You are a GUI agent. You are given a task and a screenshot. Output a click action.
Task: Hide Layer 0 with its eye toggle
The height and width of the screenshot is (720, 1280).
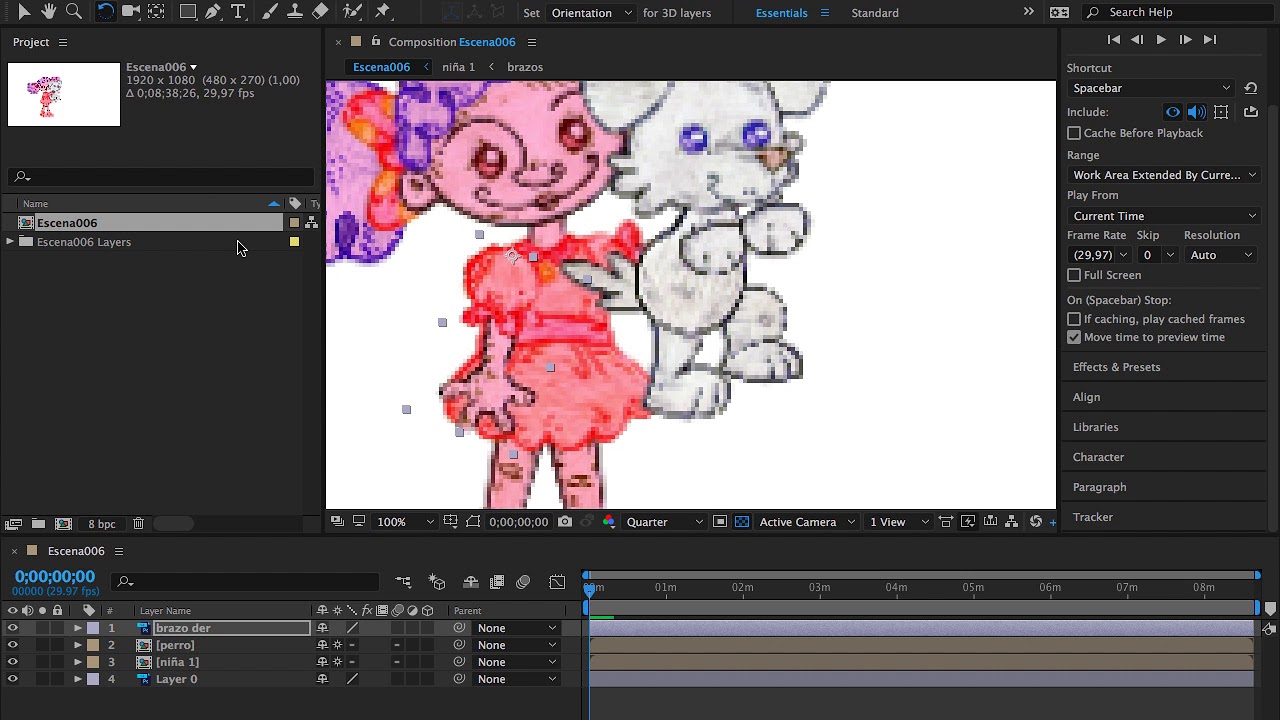pyautogui.click(x=12, y=679)
